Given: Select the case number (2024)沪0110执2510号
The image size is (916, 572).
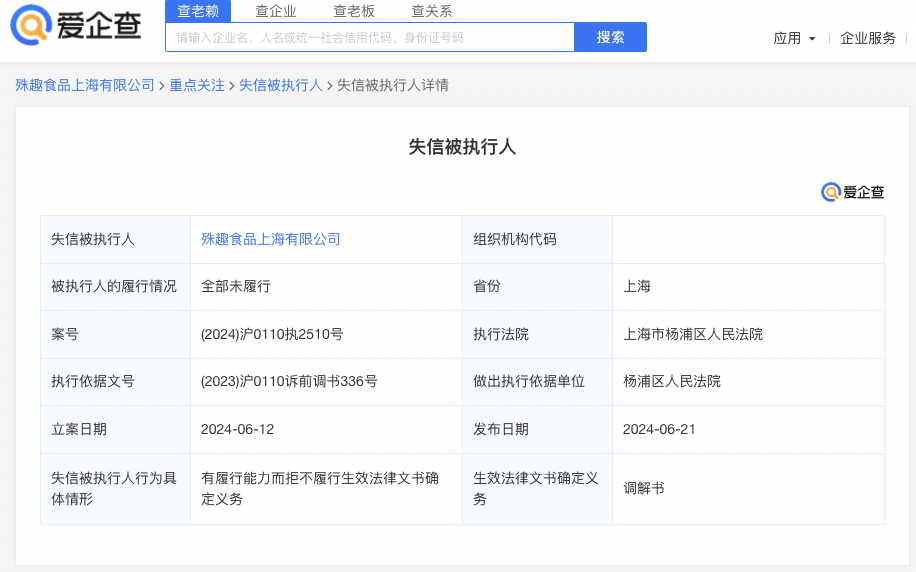Looking at the screenshot, I should click(272, 334).
